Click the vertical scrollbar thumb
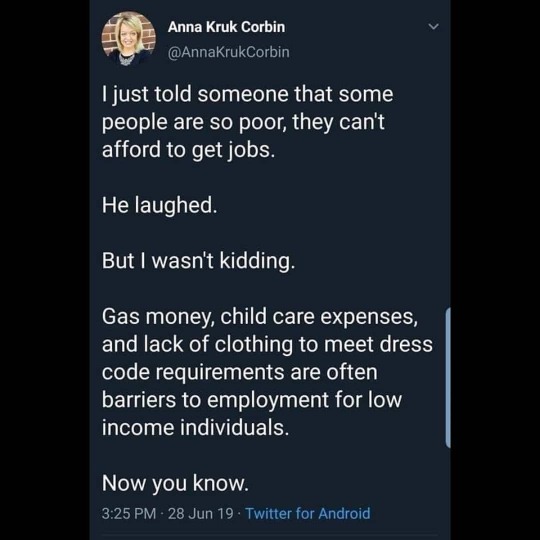The width and height of the screenshot is (540, 540). 448,378
